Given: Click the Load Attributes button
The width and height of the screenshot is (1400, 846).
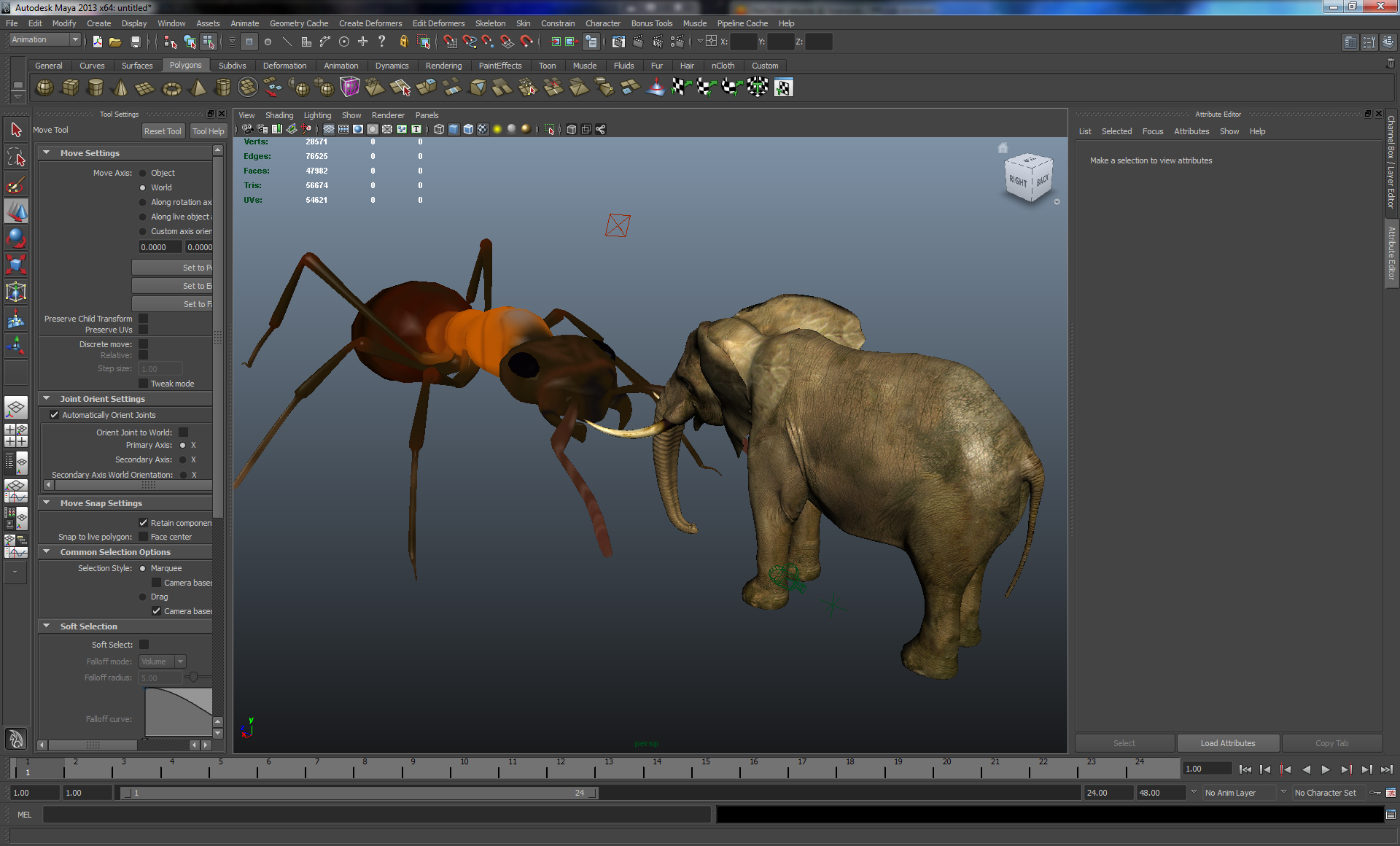Looking at the screenshot, I should pos(1228,743).
